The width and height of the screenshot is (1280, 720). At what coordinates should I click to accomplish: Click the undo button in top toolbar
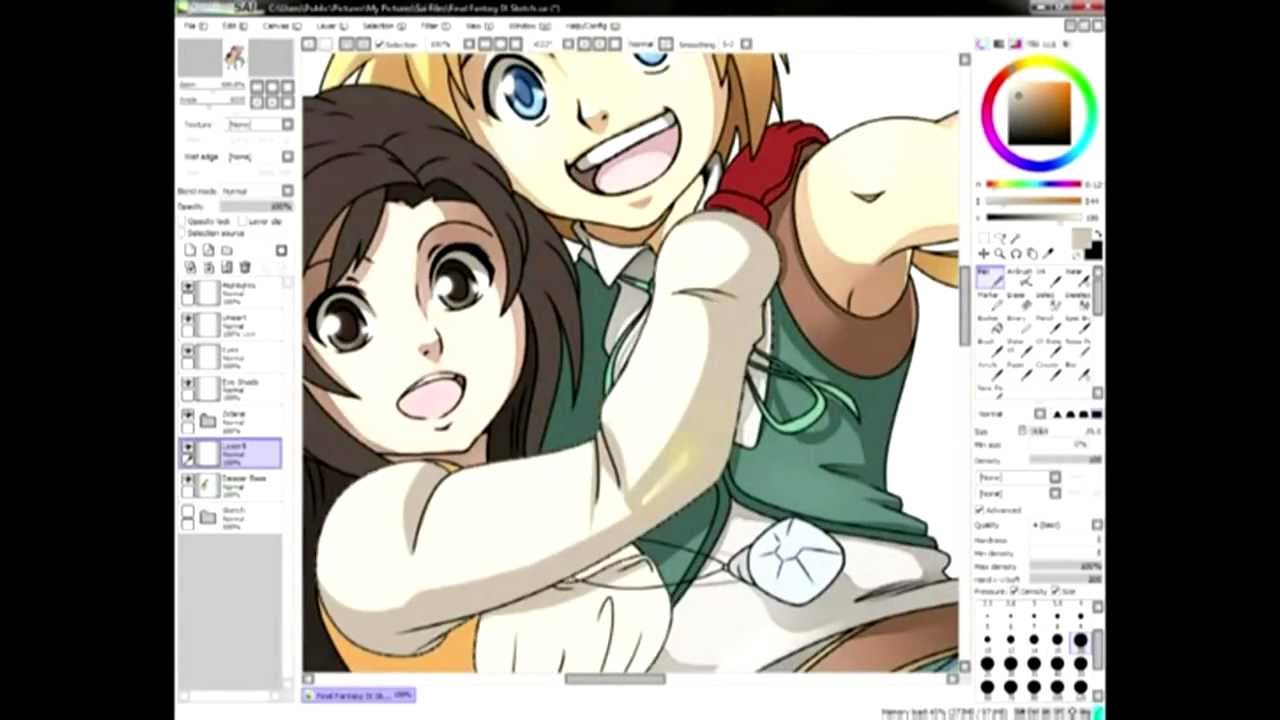[x=309, y=44]
